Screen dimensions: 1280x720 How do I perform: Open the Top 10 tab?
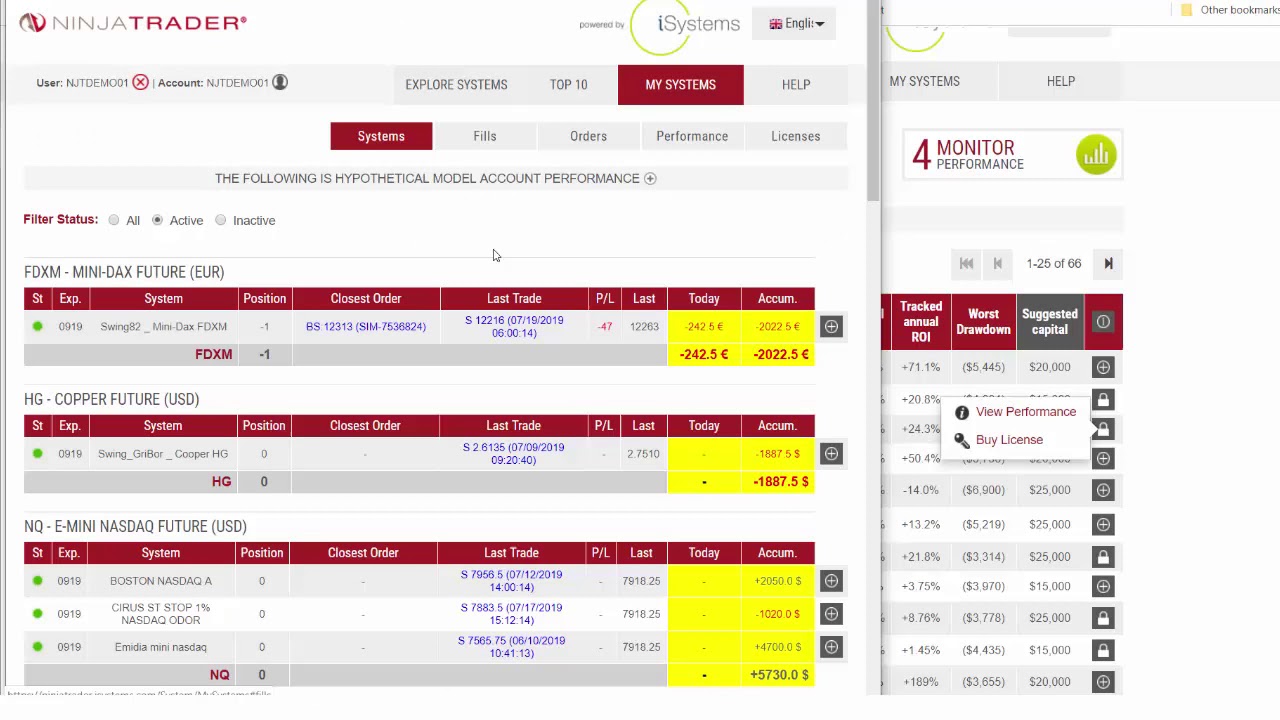pos(568,85)
